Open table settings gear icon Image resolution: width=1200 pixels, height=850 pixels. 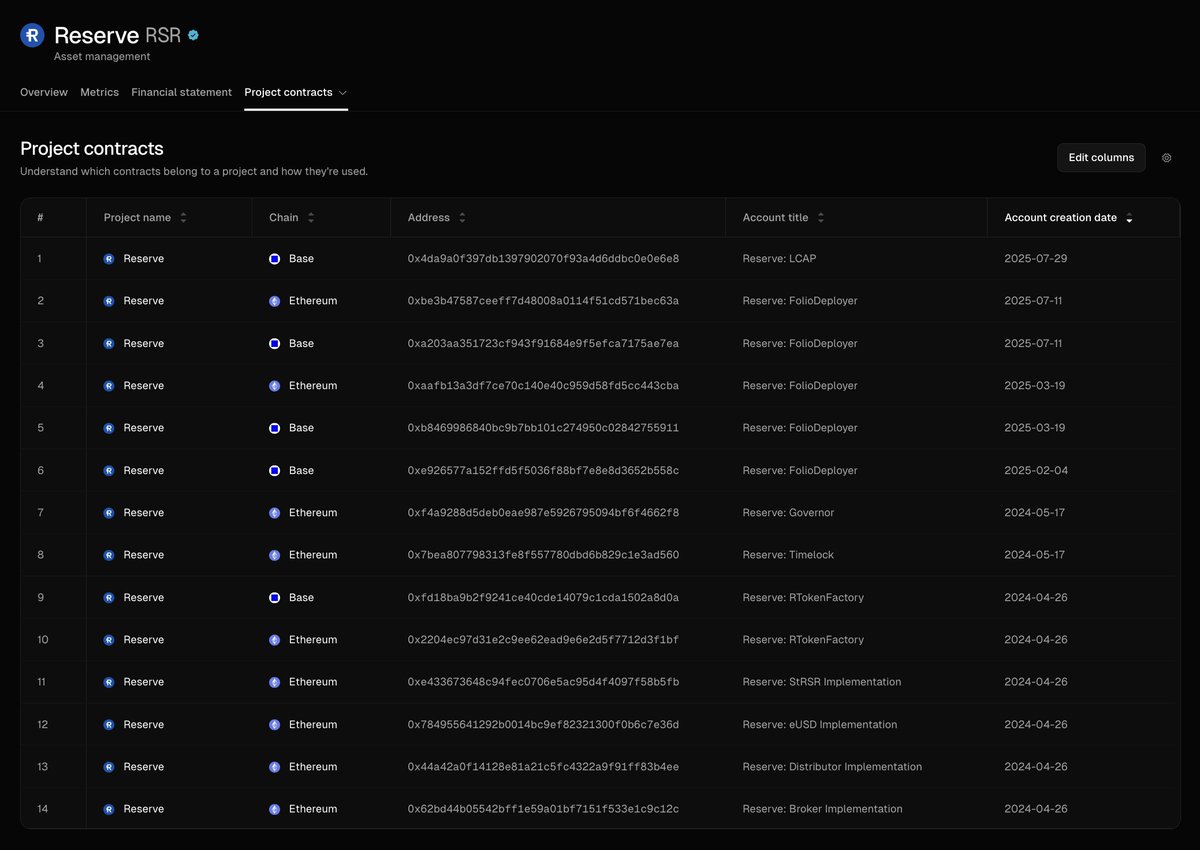(x=1166, y=158)
